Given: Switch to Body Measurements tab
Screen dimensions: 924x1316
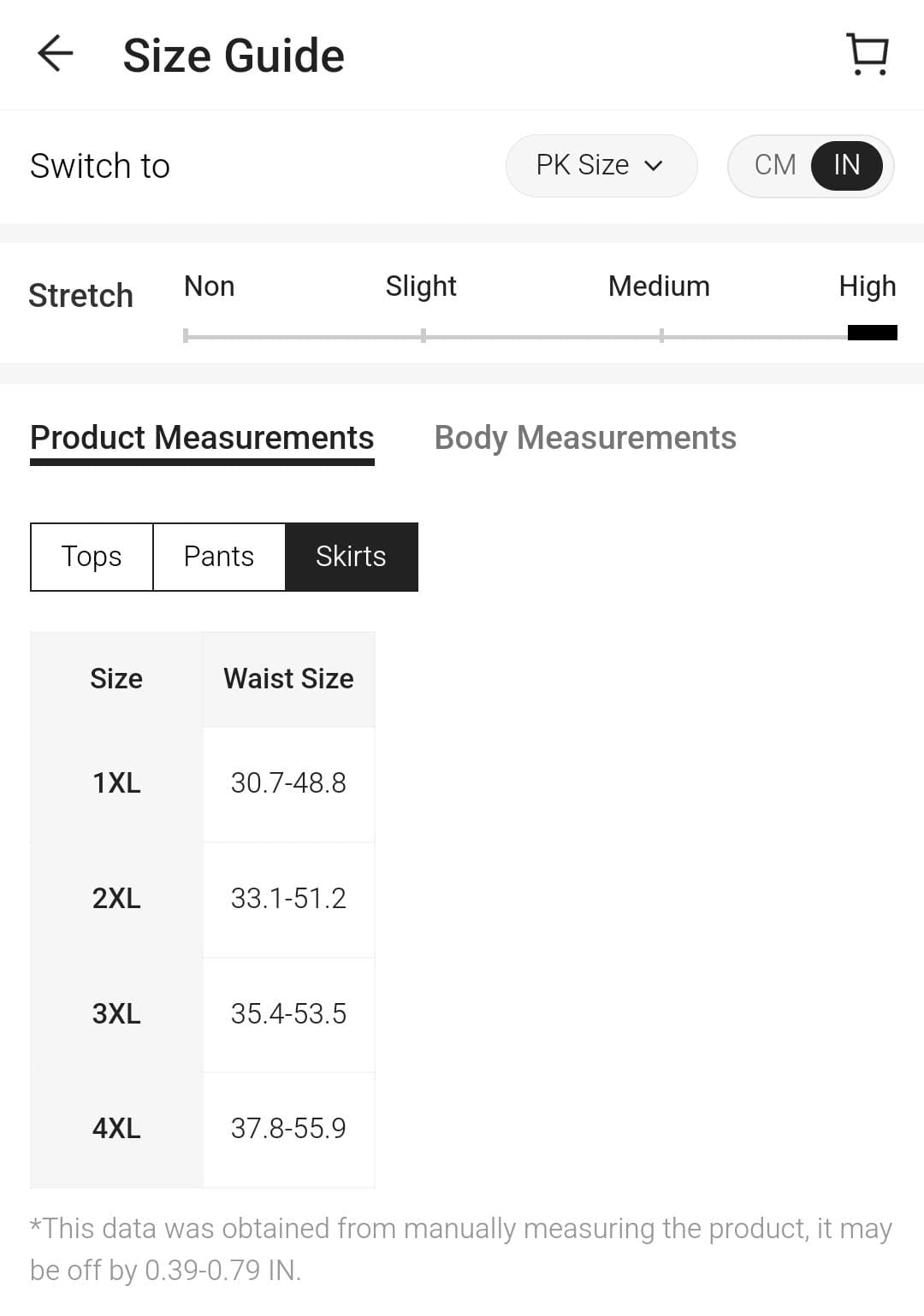Looking at the screenshot, I should click(x=585, y=438).
